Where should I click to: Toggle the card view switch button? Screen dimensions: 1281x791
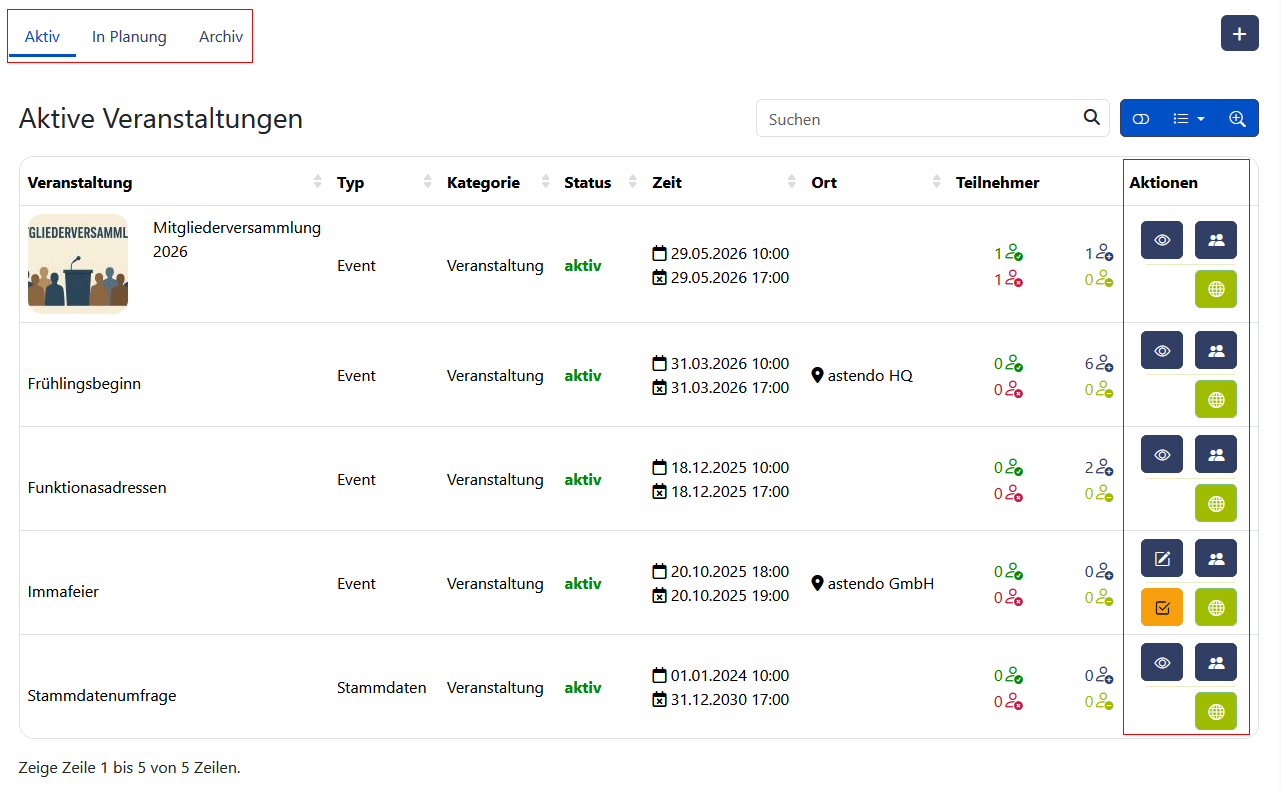(x=1141, y=118)
